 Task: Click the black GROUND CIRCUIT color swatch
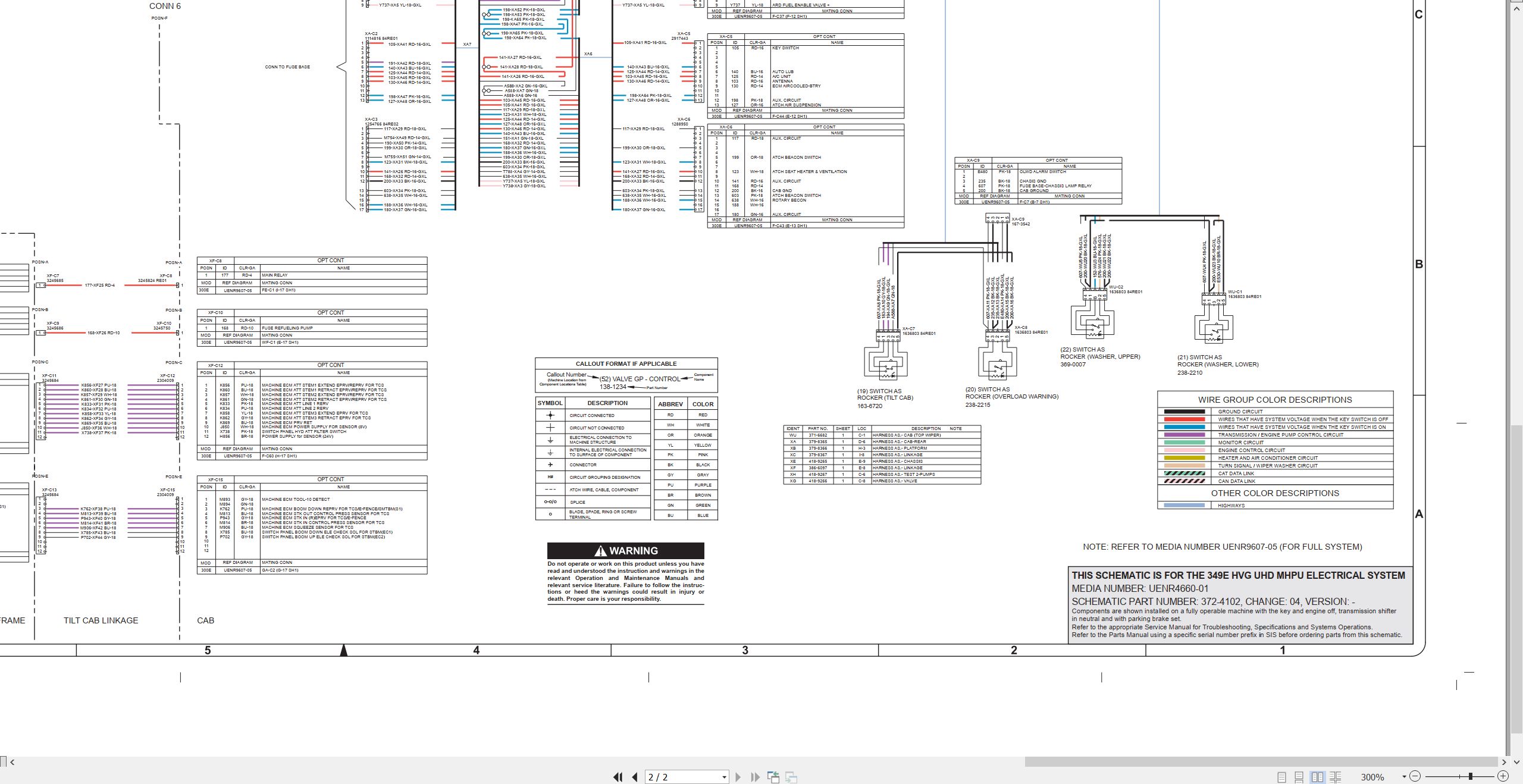tap(1184, 412)
